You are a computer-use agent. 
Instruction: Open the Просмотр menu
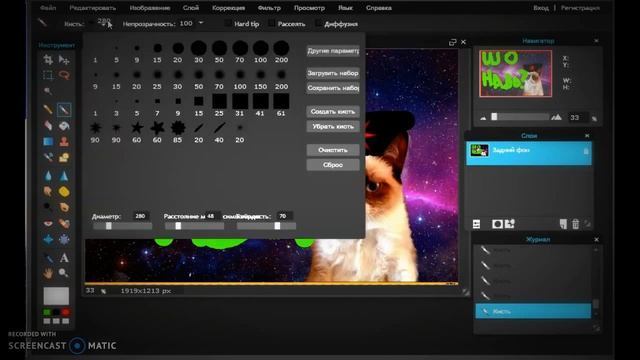click(309, 8)
